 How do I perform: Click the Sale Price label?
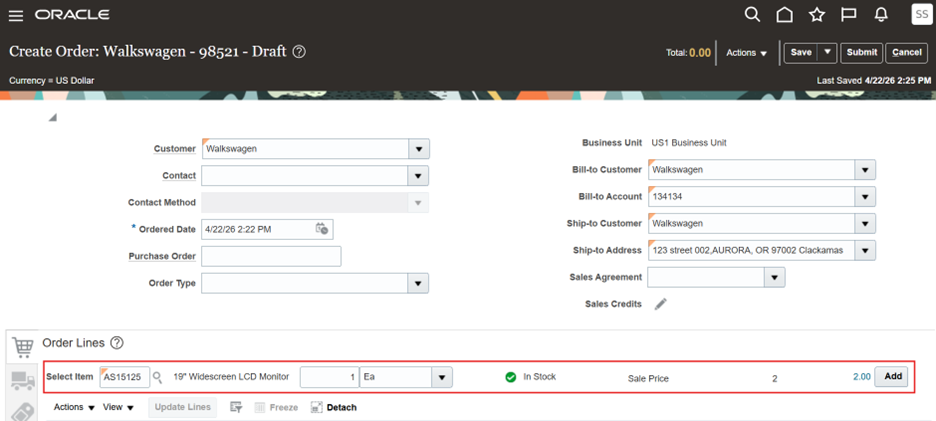point(648,379)
